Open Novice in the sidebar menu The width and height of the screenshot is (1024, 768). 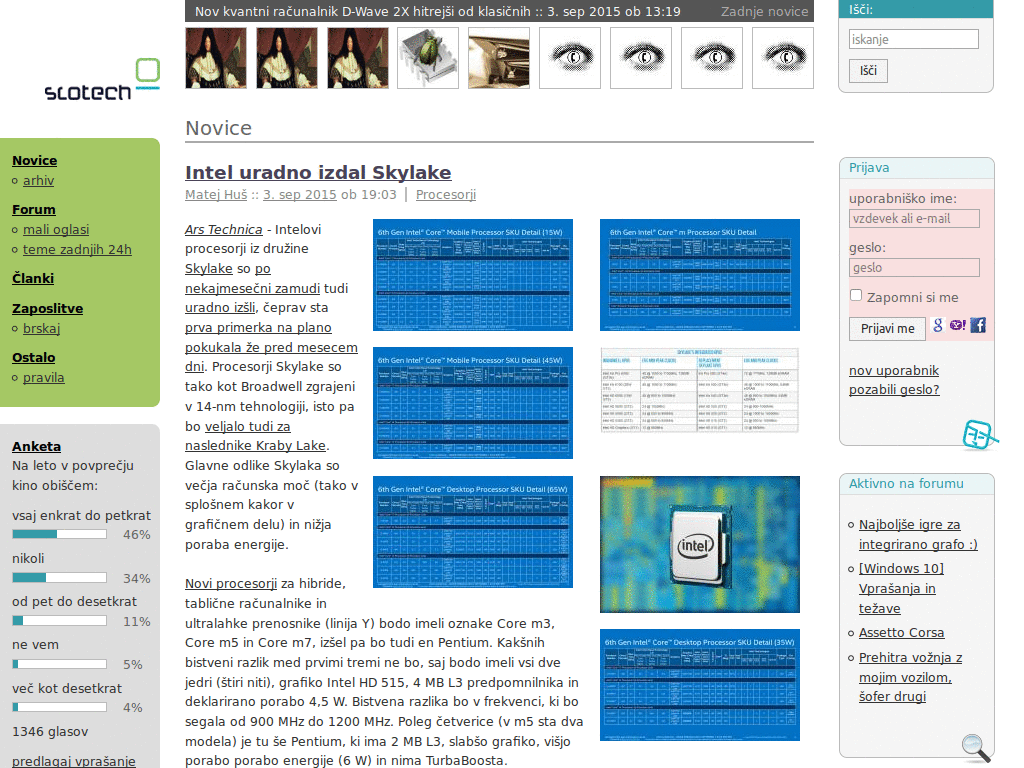pyautogui.click(x=35, y=161)
